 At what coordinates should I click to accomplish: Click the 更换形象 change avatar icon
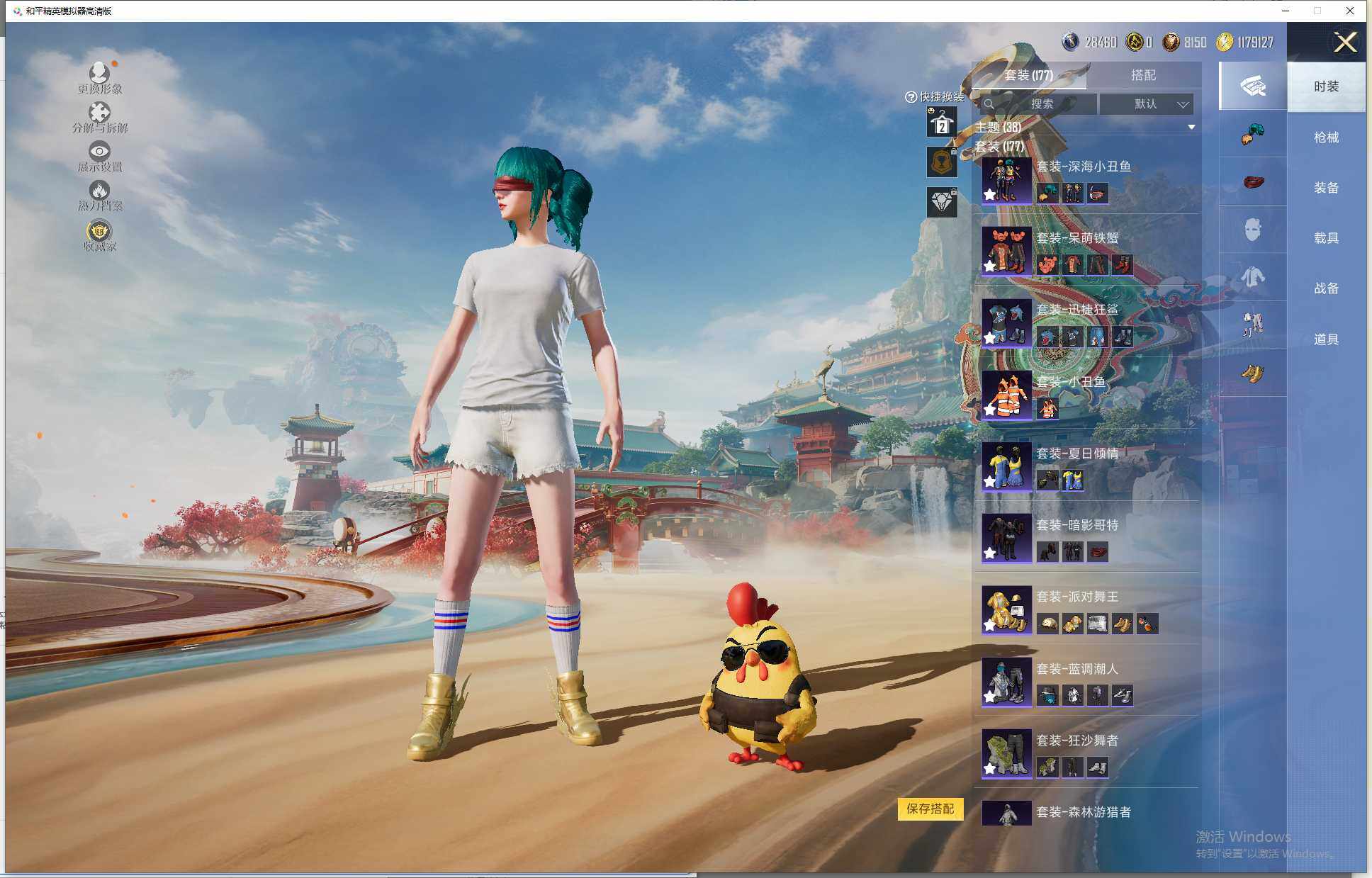click(x=99, y=73)
